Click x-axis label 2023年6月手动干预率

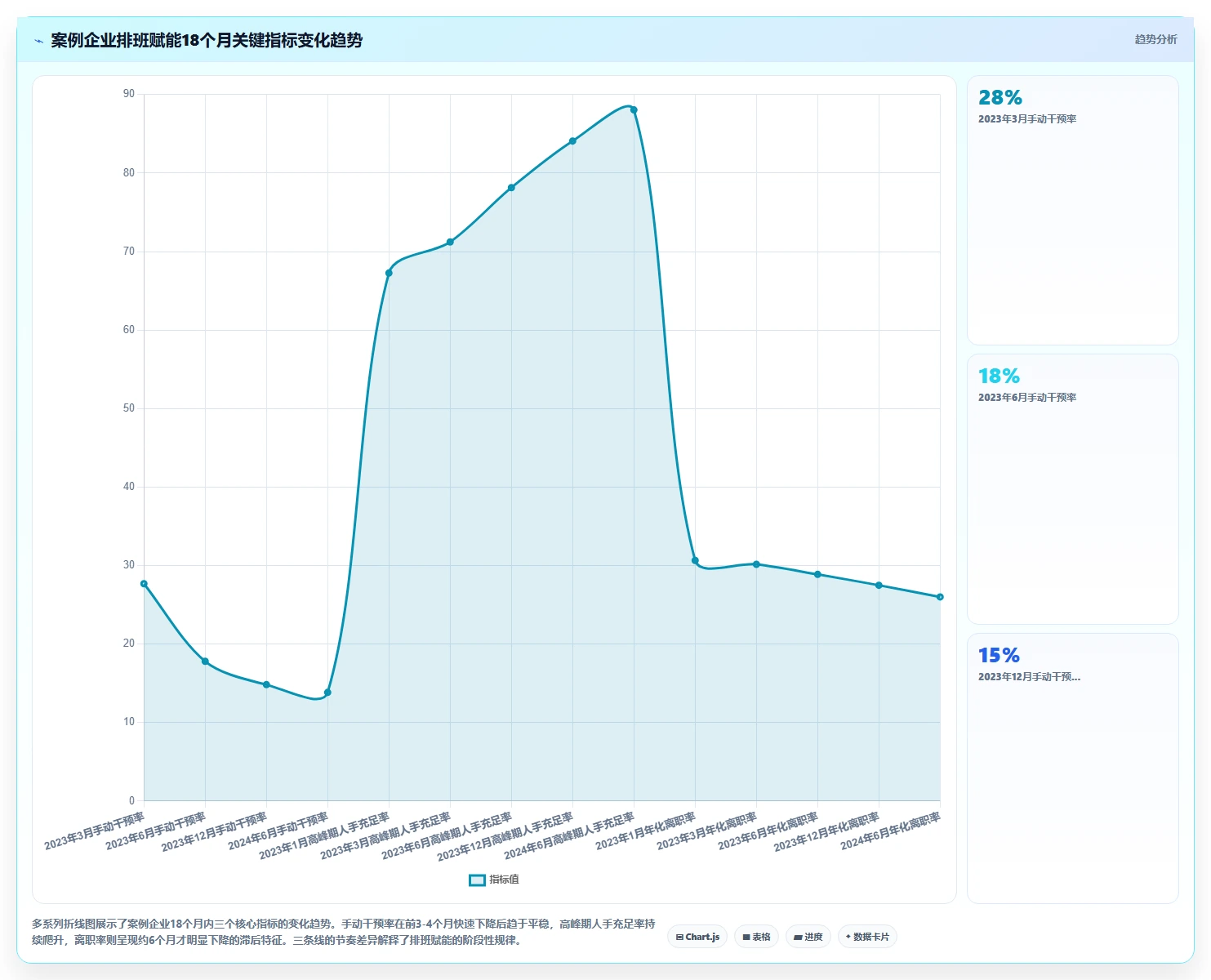pyautogui.click(x=156, y=831)
